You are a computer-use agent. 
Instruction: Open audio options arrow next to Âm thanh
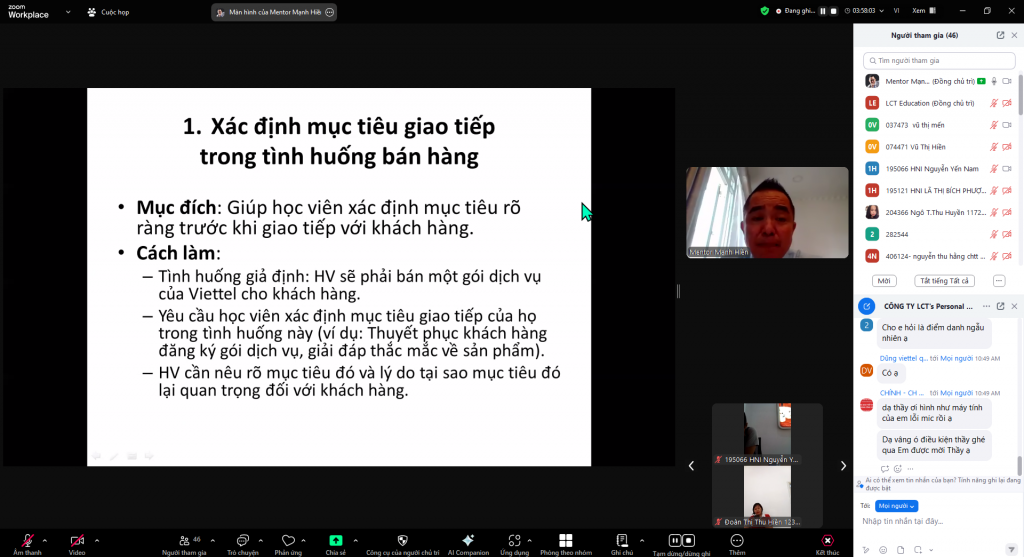click(44, 541)
